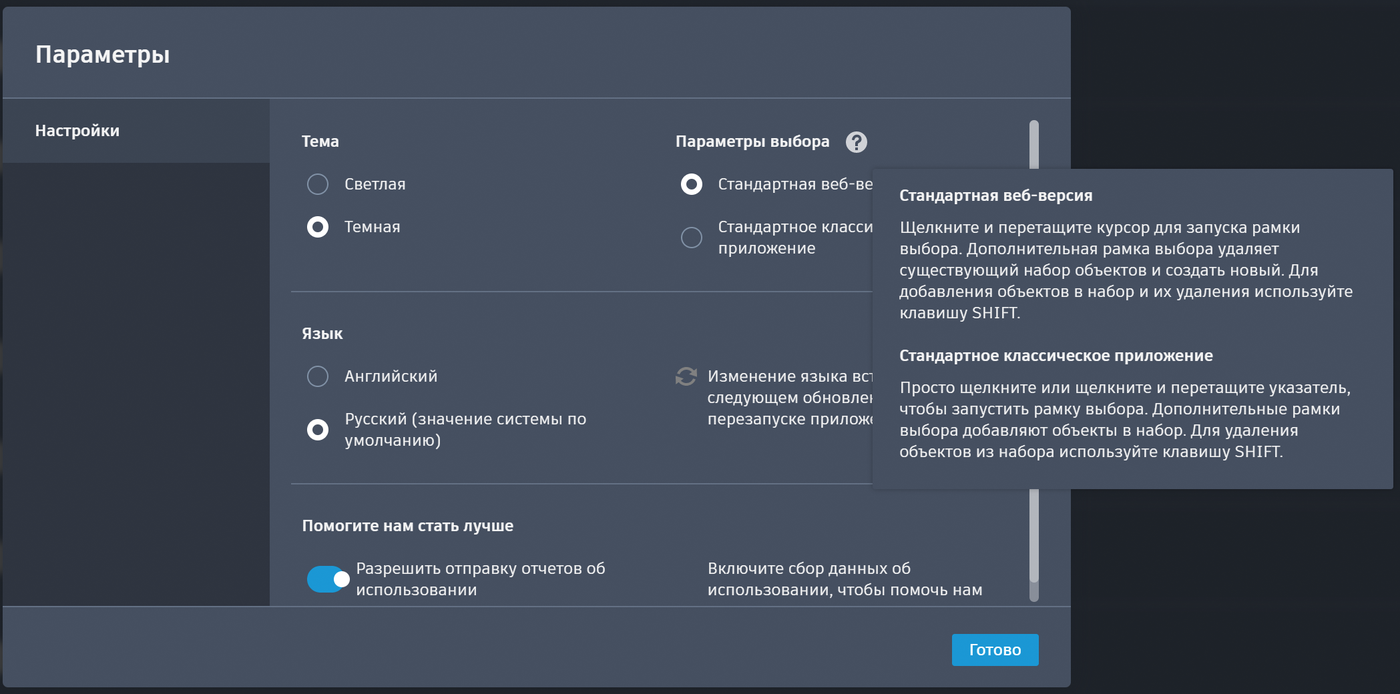Open the Настройки tab in sidebar

pos(136,131)
